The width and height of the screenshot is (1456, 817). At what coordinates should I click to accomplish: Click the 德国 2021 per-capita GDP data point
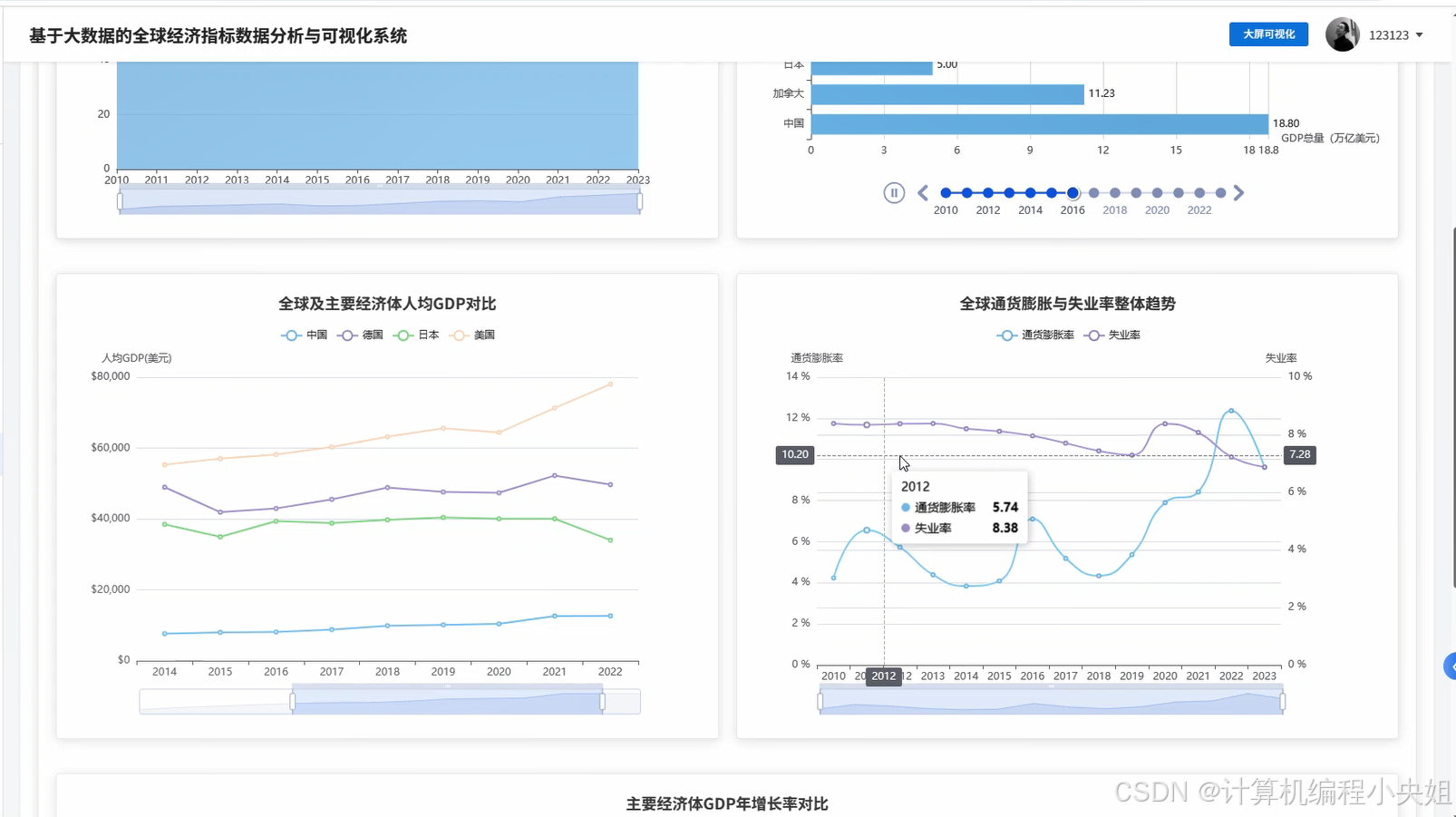click(555, 475)
